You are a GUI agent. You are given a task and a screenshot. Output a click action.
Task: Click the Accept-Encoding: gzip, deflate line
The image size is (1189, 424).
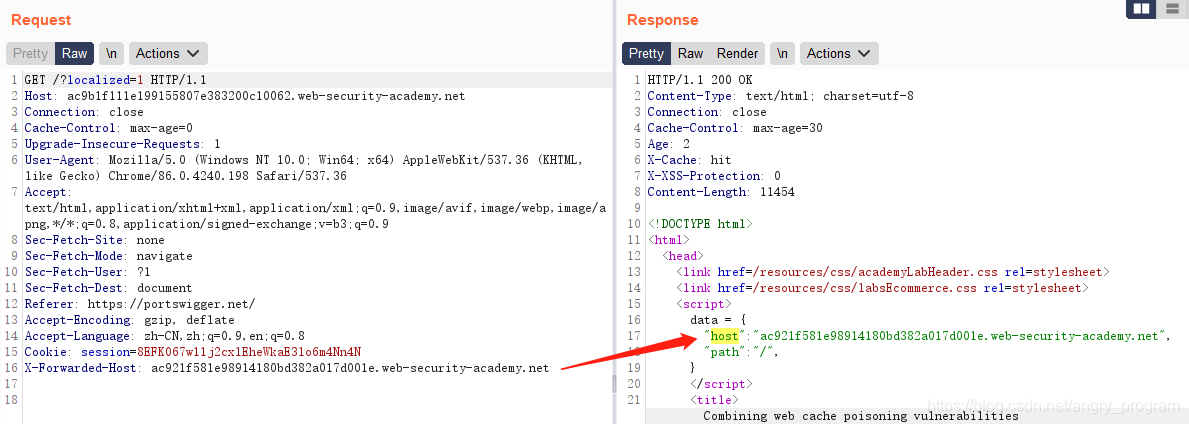[130, 320]
